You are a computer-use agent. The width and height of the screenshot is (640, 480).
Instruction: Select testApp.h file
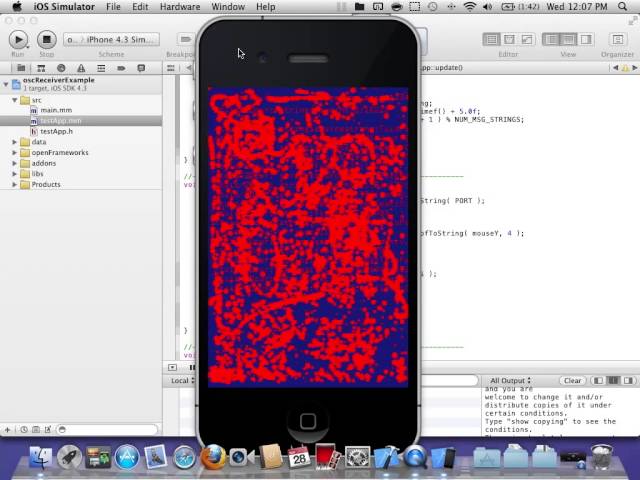pyautogui.click(x=56, y=131)
